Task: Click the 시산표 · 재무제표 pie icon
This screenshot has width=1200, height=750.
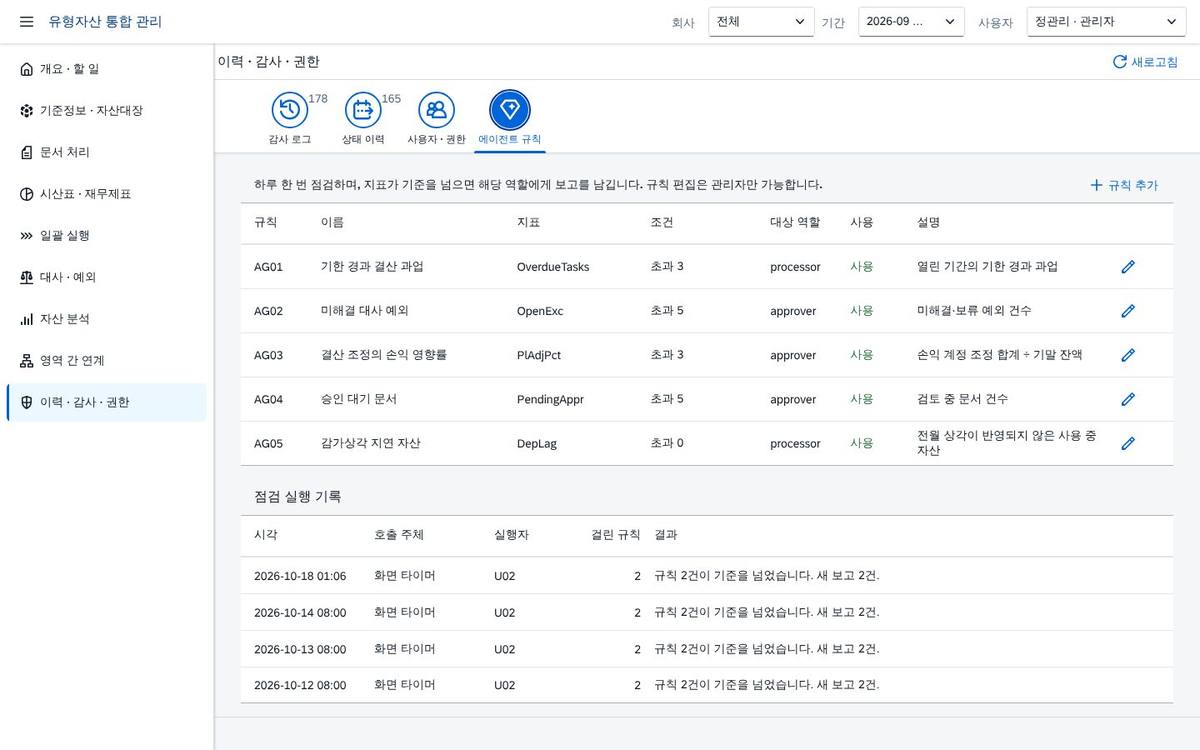Action: tap(27, 194)
